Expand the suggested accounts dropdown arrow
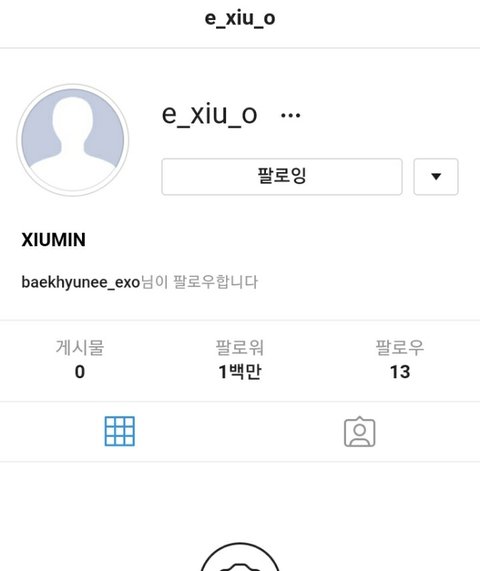This screenshot has height=571, width=480. (x=436, y=177)
